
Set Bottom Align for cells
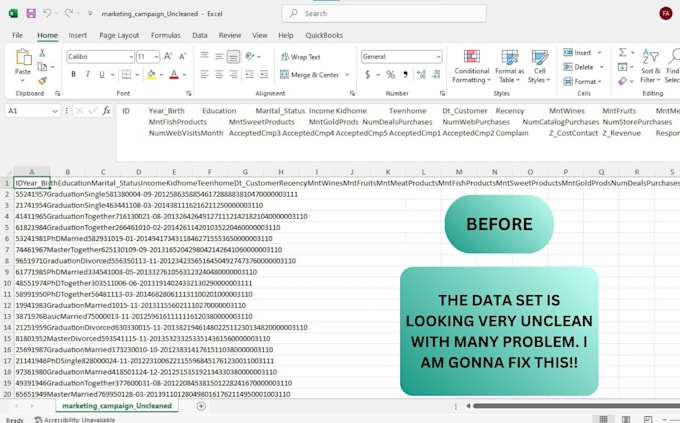[233, 56]
